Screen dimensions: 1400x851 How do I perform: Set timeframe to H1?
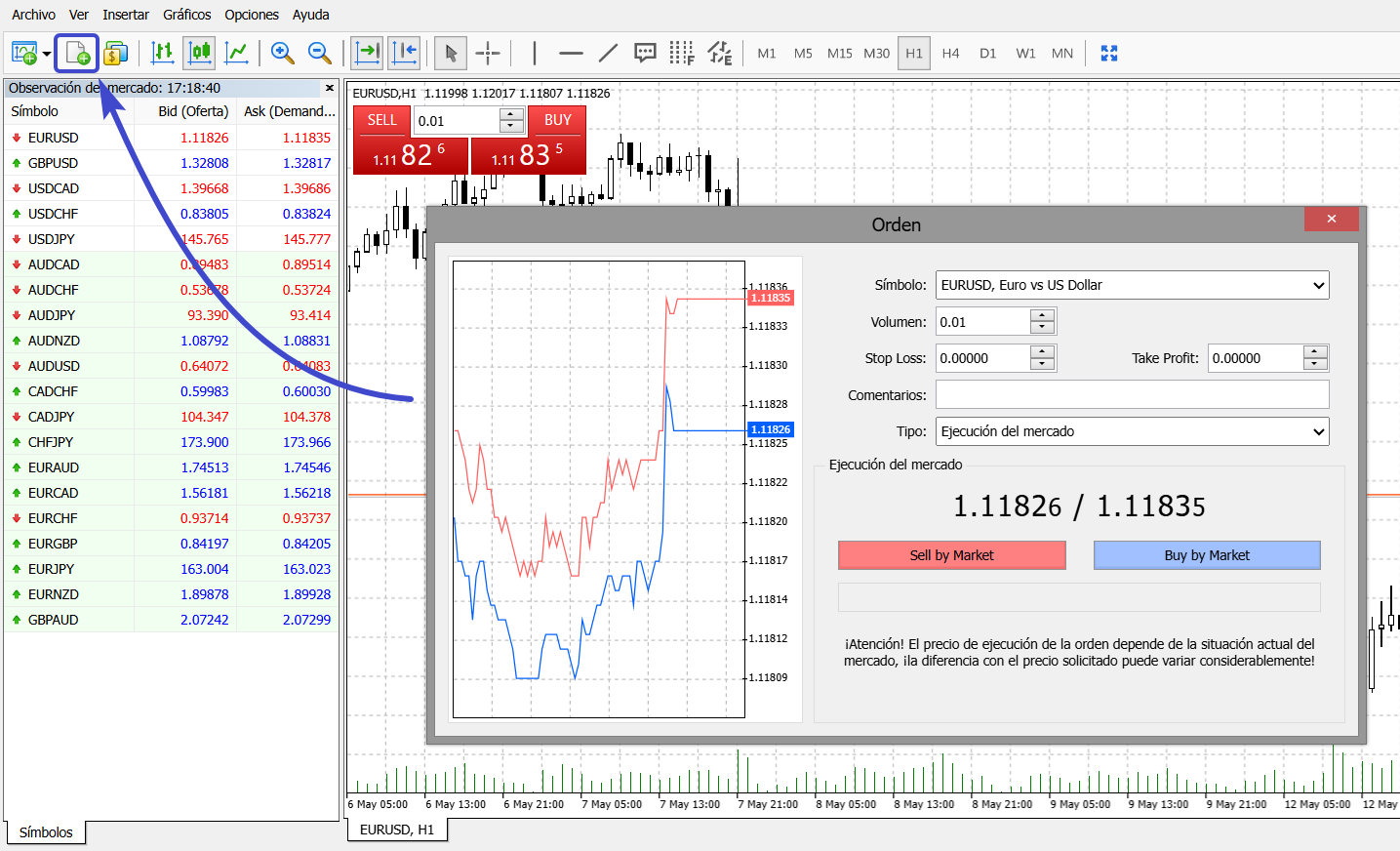pos(914,53)
